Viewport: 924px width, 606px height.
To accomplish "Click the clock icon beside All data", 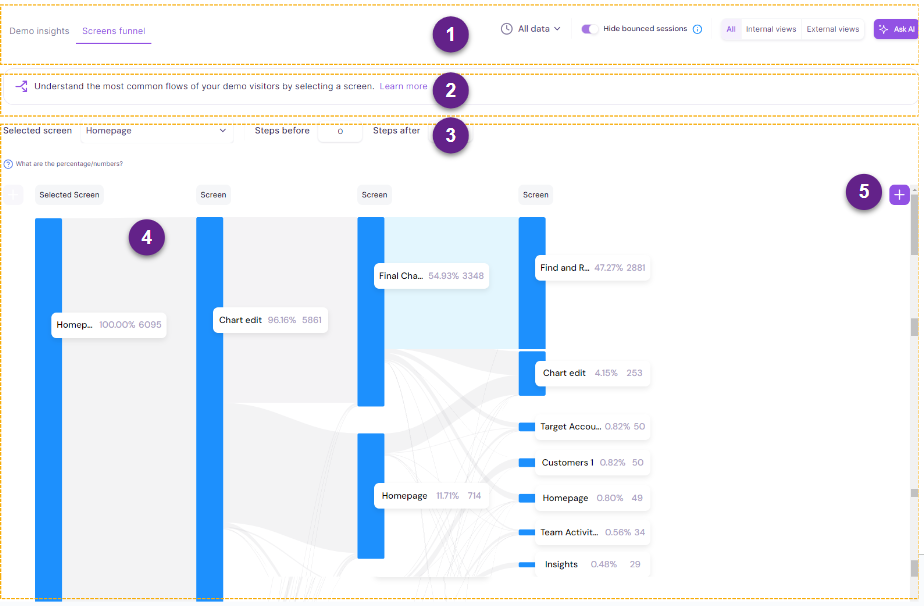I will 507,29.
